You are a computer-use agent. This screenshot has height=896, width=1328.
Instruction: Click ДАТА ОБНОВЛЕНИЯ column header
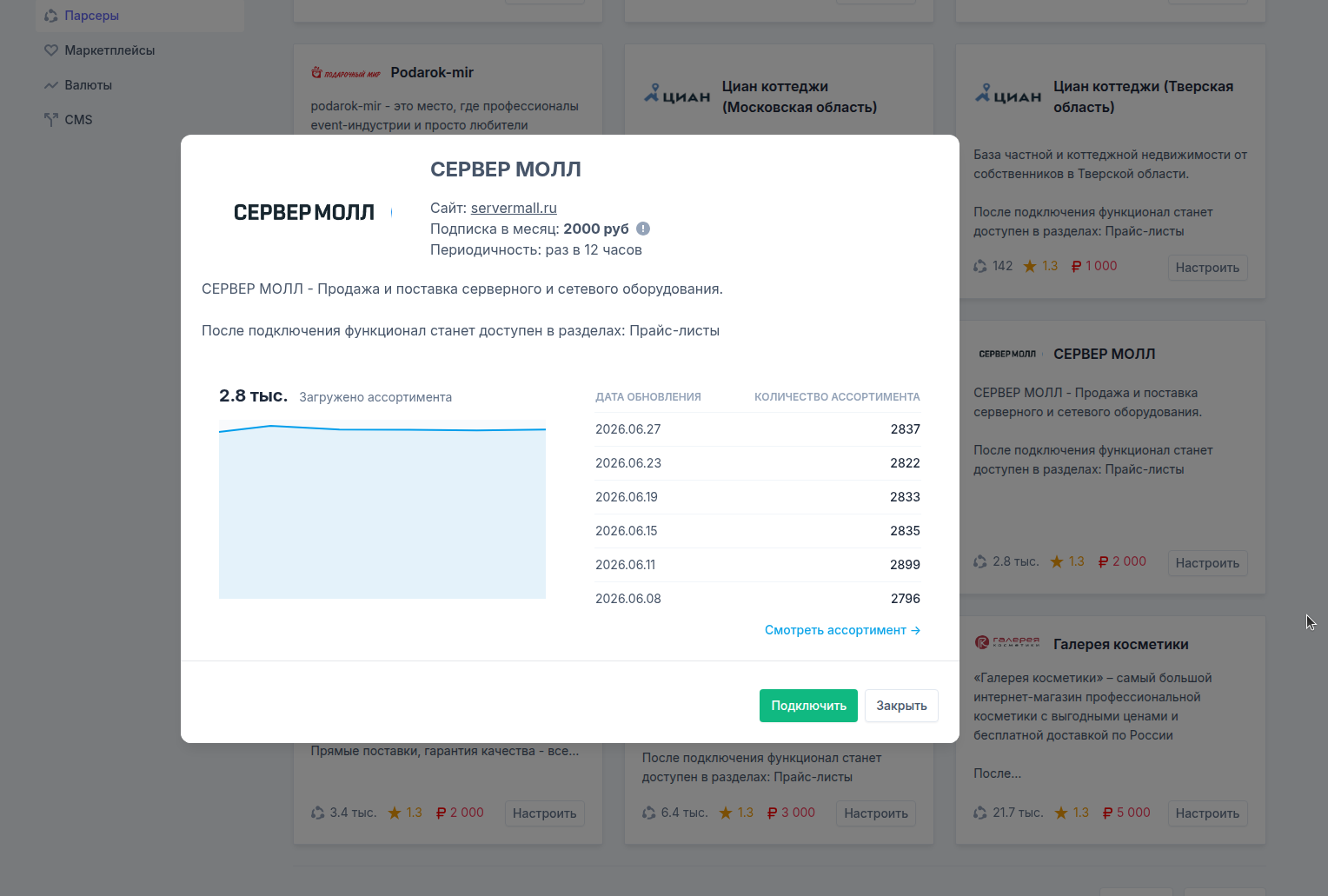(648, 397)
